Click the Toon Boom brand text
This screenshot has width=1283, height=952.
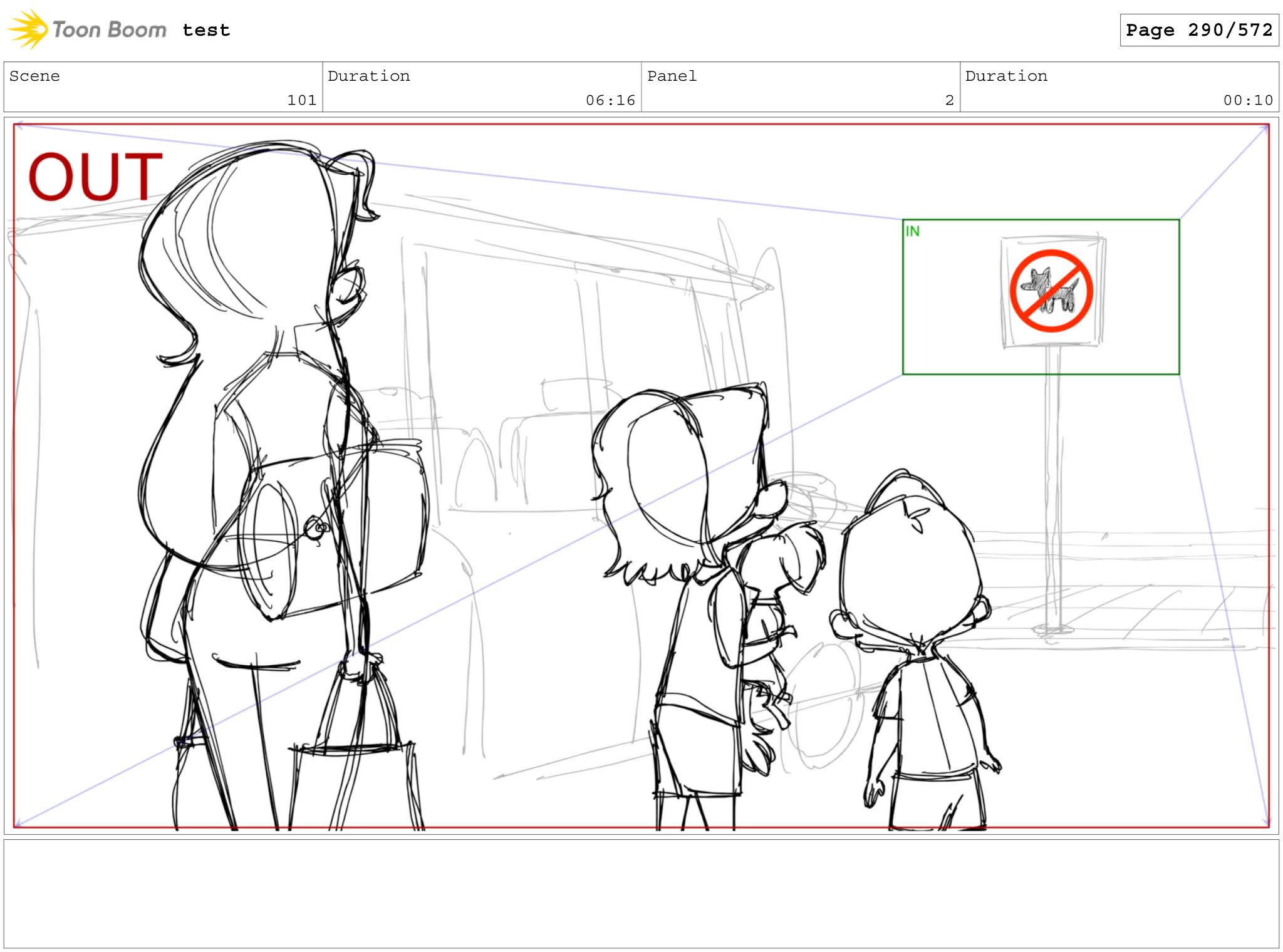tap(109, 30)
